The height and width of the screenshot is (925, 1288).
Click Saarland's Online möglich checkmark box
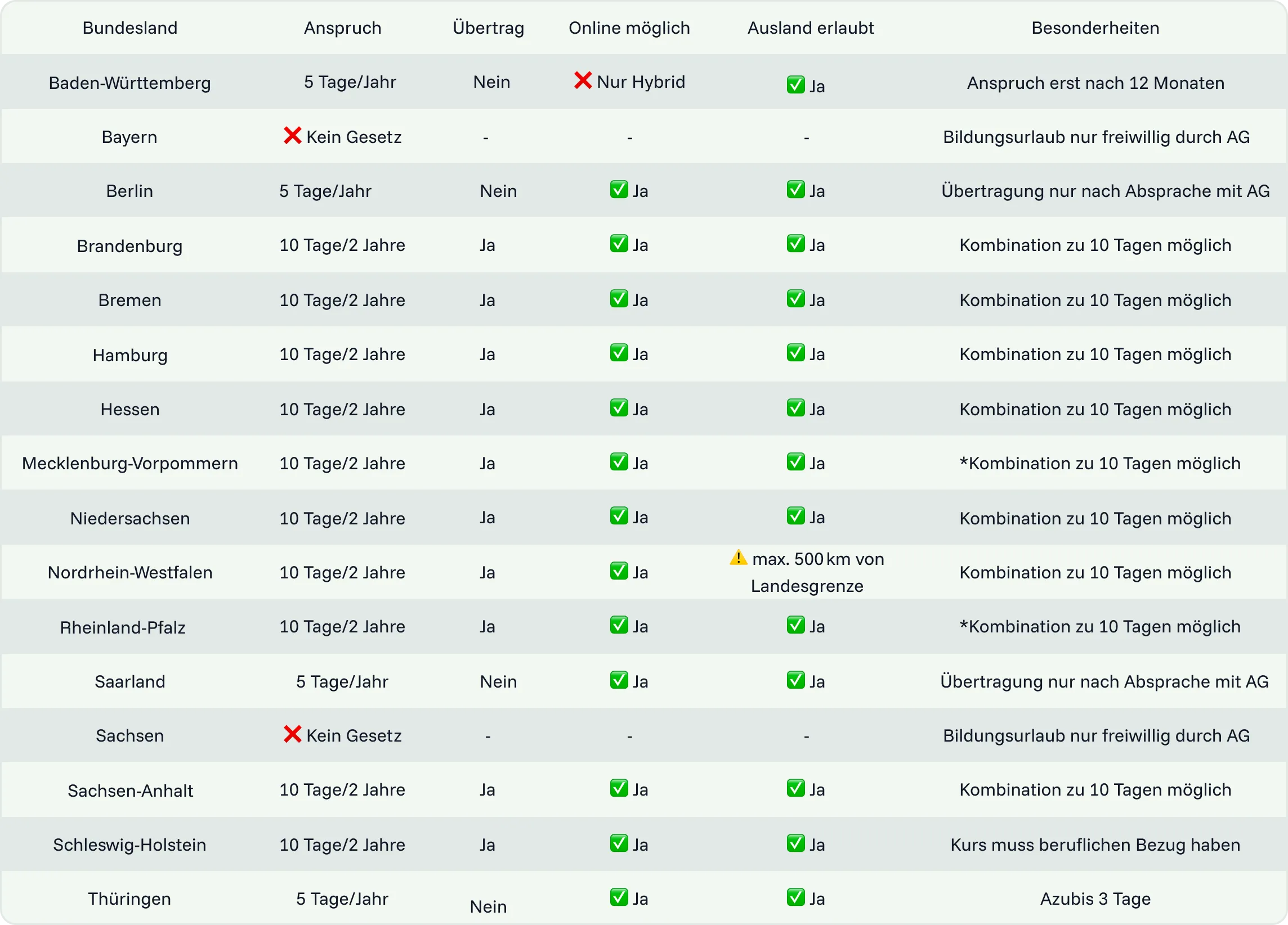619,680
